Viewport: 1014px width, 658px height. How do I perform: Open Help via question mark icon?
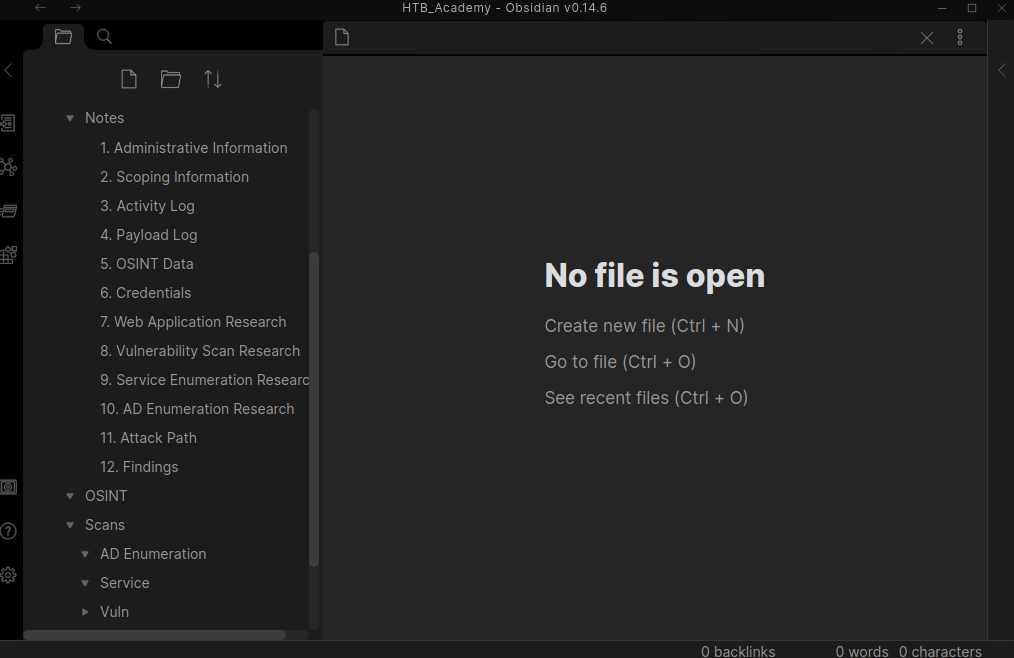click(8, 531)
